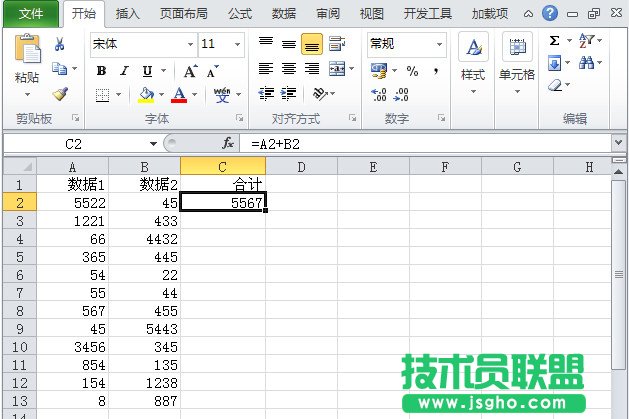This screenshot has width=629, height=419.
Task: Switch to 插入 Insert tab
Action: (x=128, y=14)
